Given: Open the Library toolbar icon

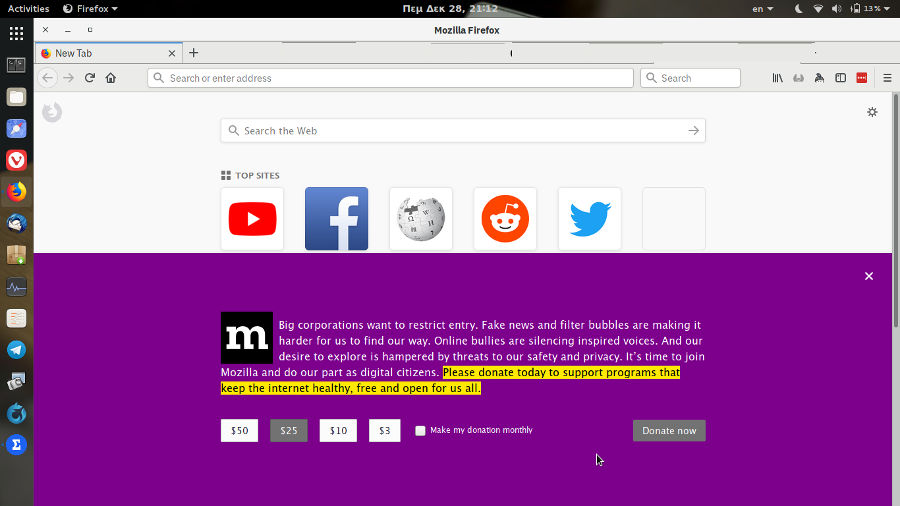Looking at the screenshot, I should click(x=777, y=78).
